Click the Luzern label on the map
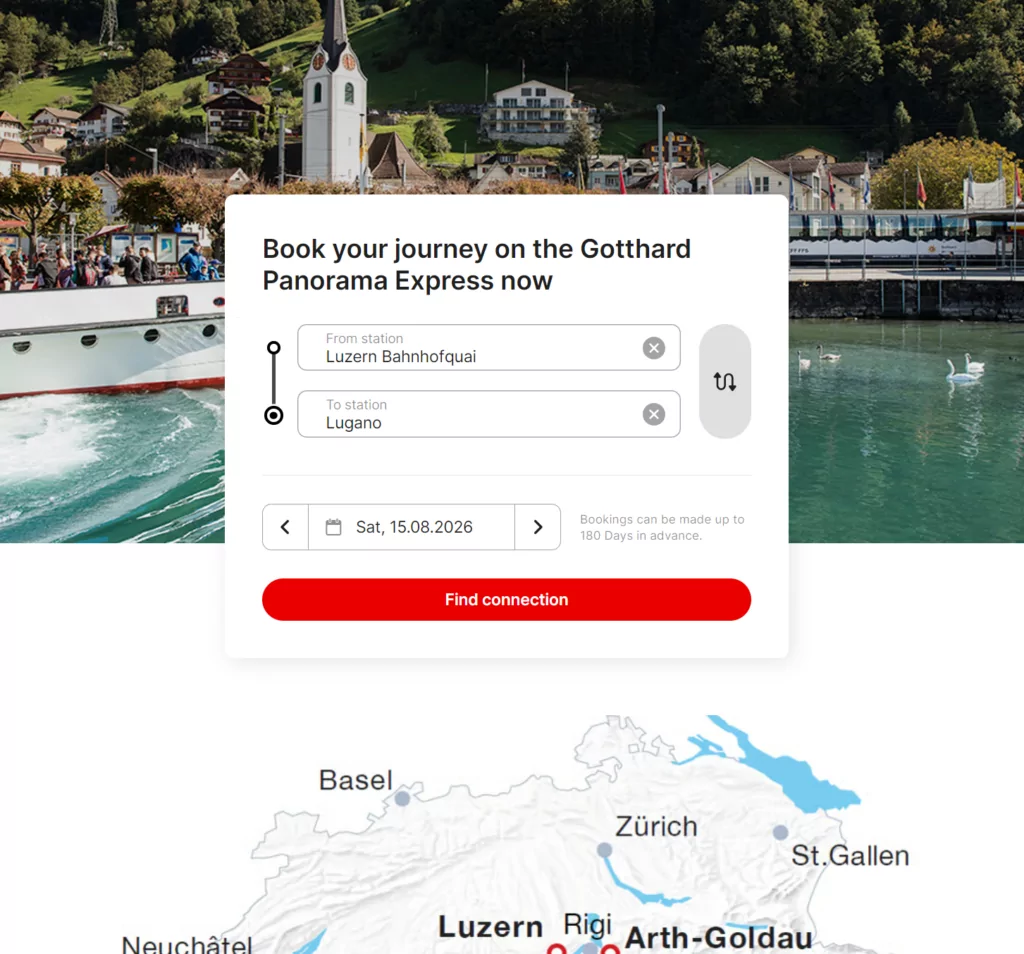 click(490, 927)
